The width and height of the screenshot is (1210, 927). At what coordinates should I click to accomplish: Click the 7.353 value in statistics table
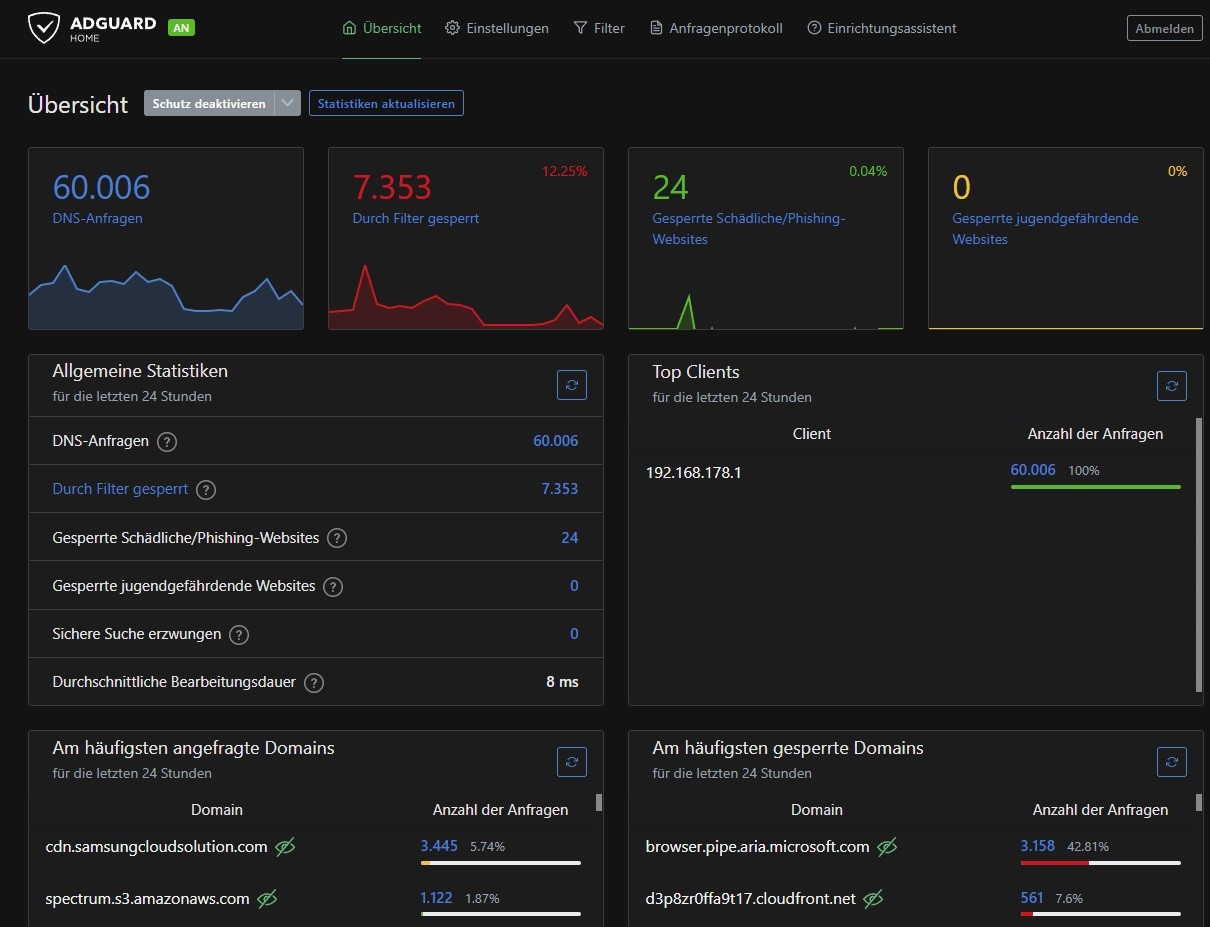point(559,489)
